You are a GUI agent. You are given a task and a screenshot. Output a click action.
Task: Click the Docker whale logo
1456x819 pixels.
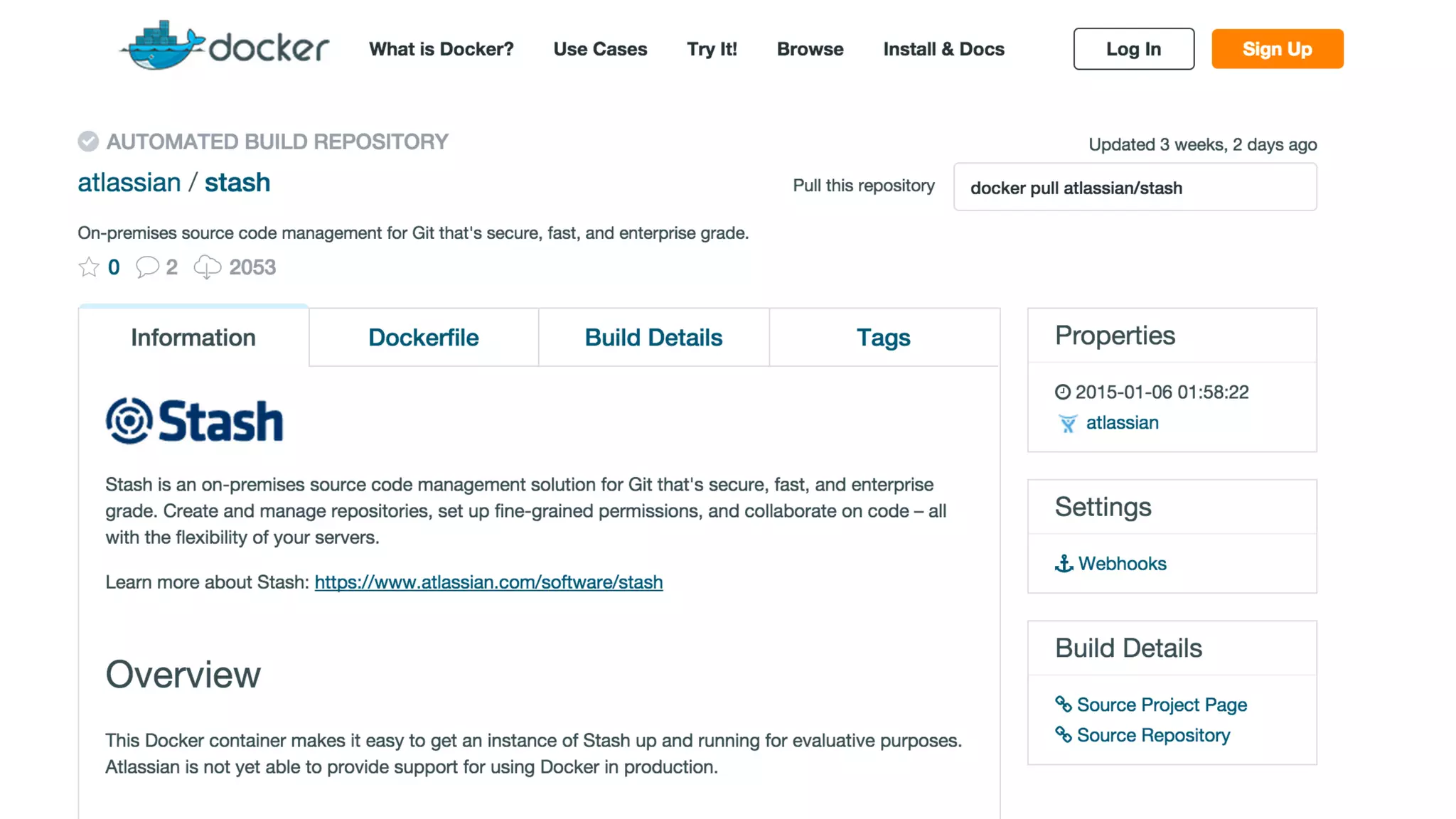(162, 45)
